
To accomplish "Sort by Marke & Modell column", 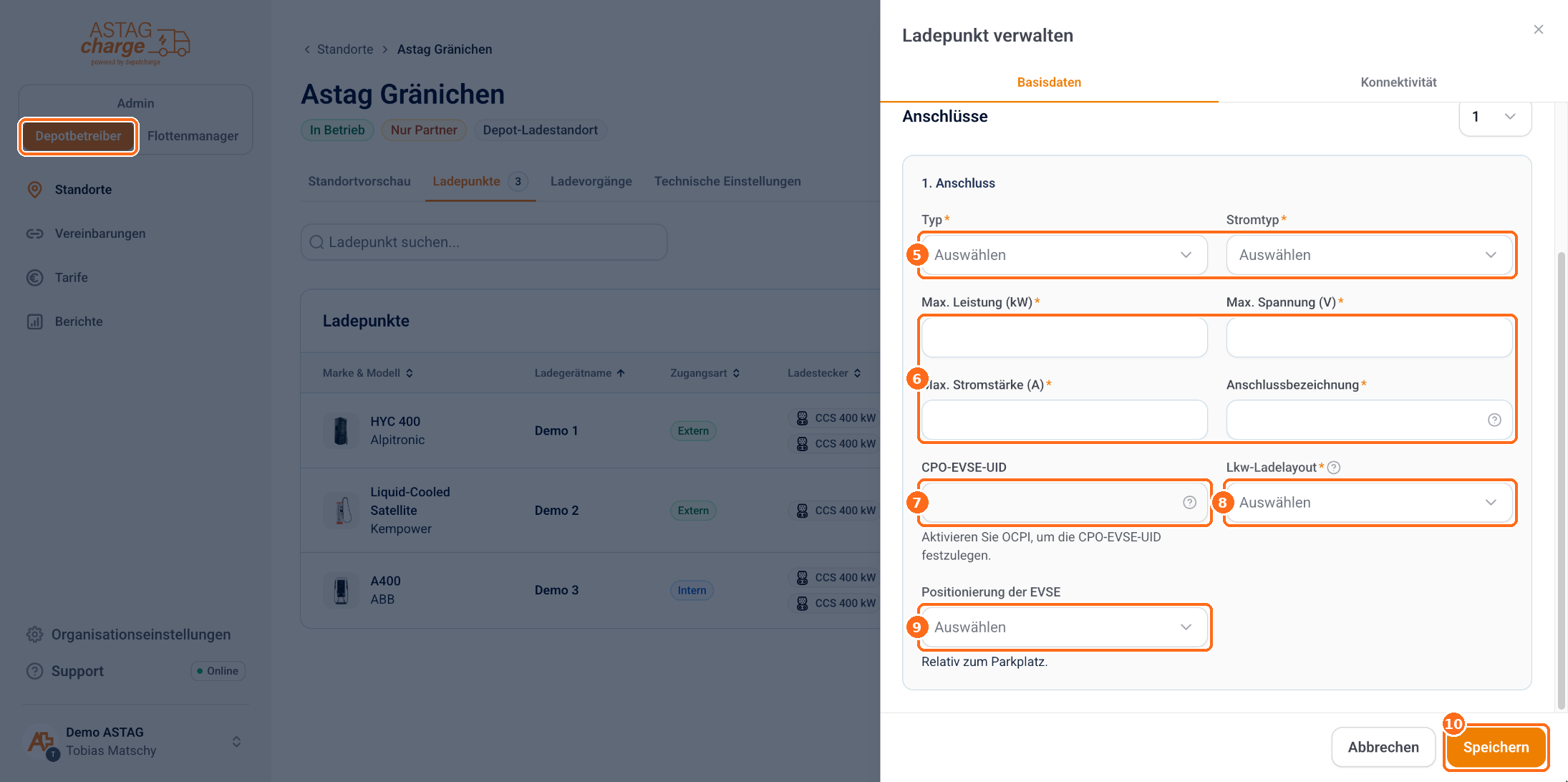I will [x=368, y=373].
